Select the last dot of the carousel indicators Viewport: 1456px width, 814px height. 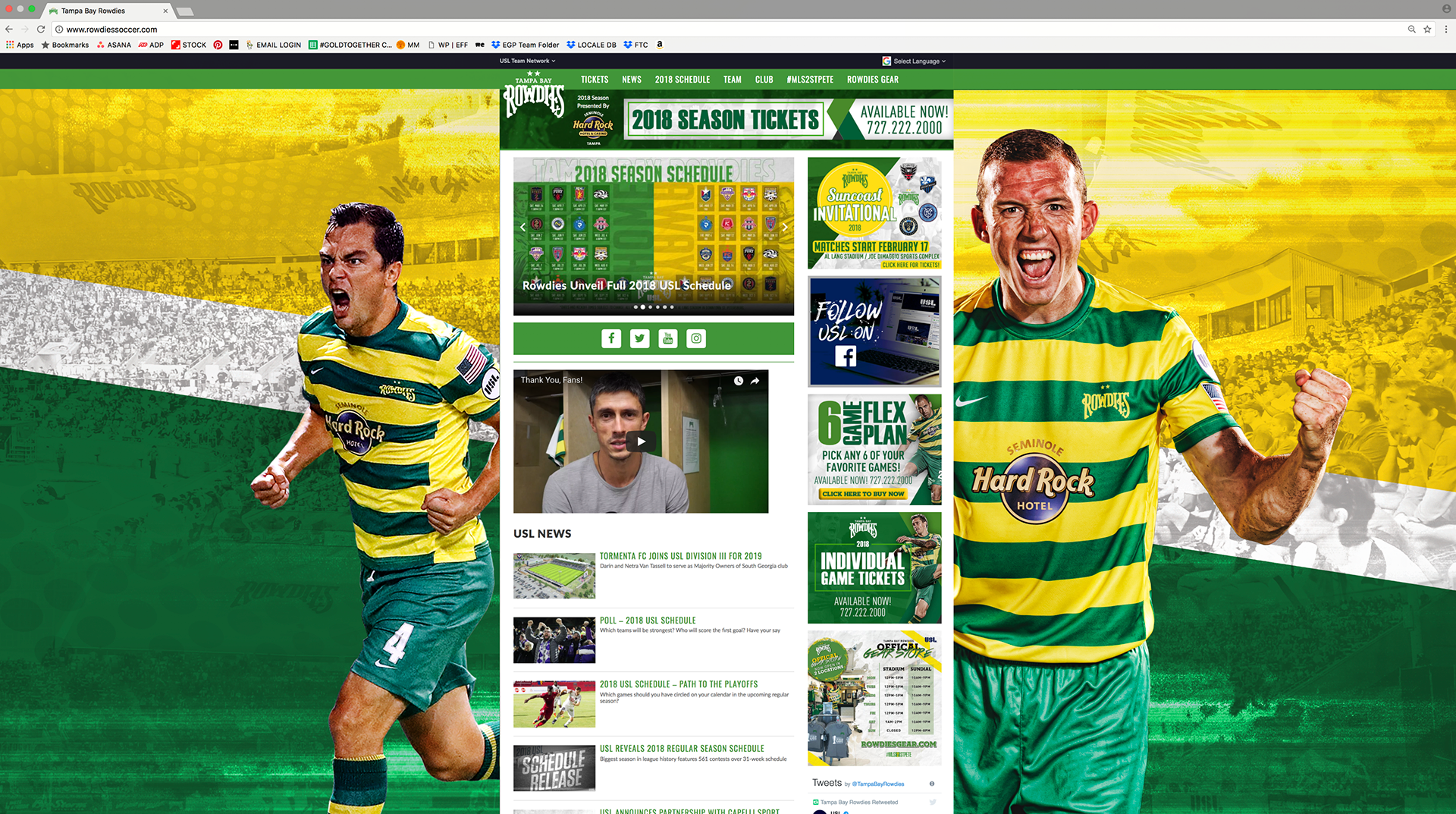(x=672, y=307)
